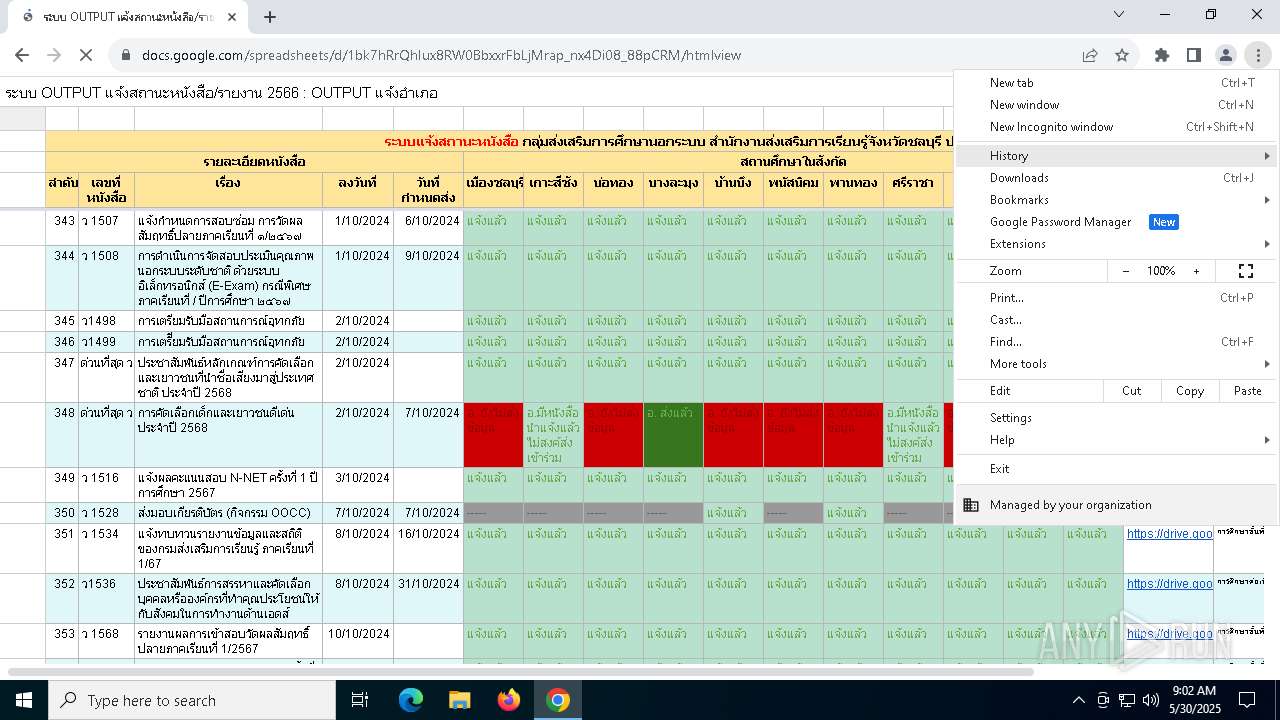Close the OUTPUT spreadsheet tab

click(x=232, y=16)
